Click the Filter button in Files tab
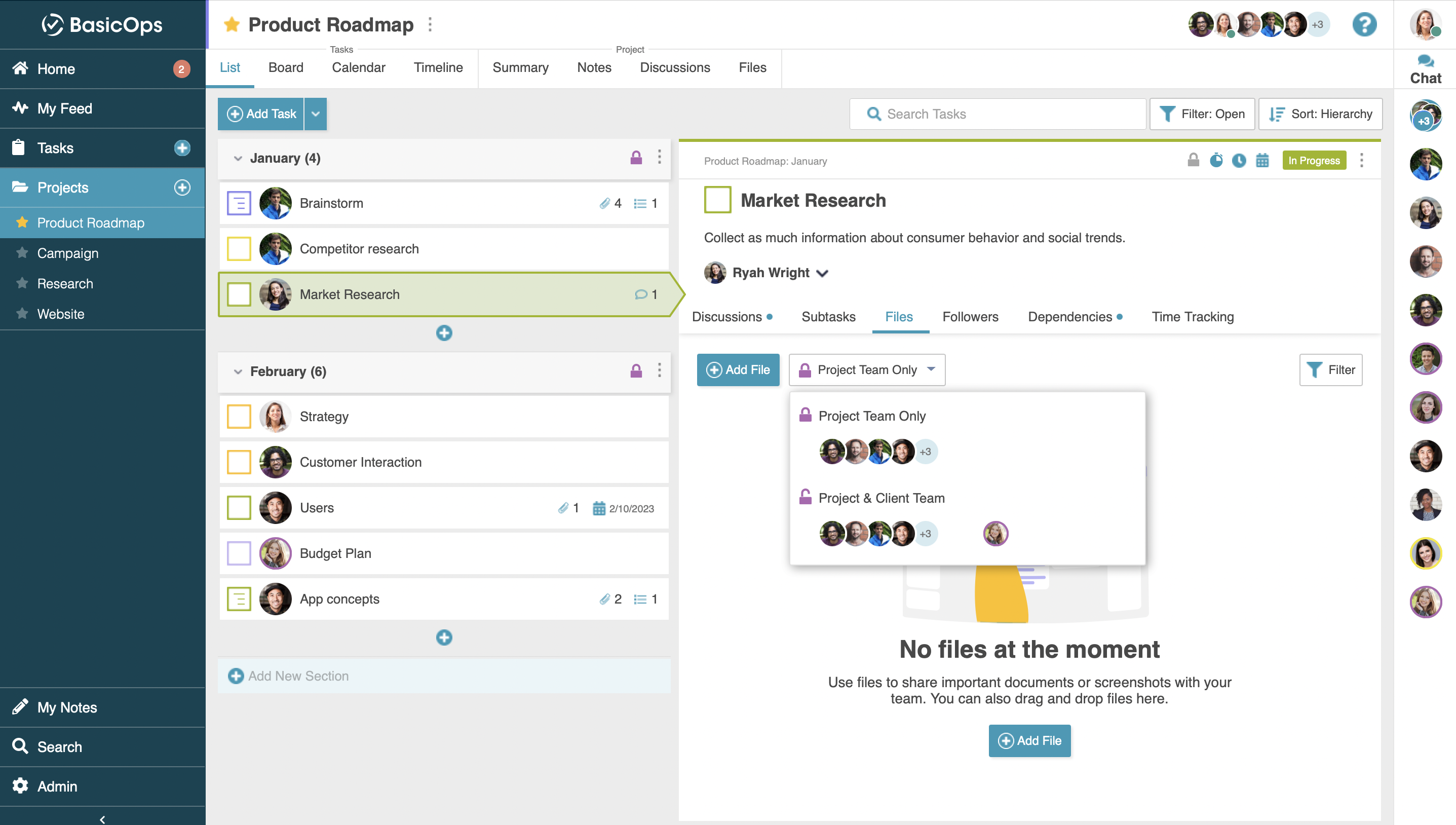The image size is (1456, 825). (1330, 370)
